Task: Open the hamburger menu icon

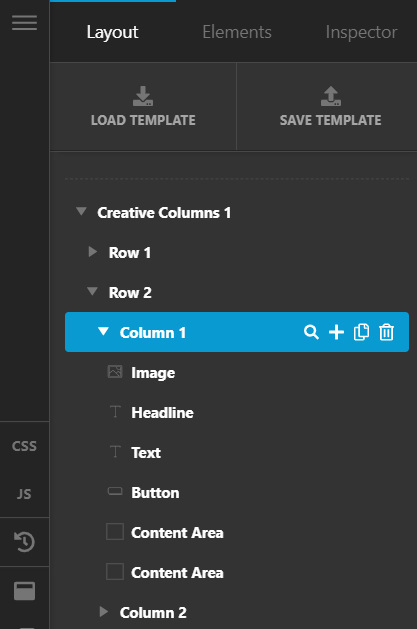Action: point(24,23)
